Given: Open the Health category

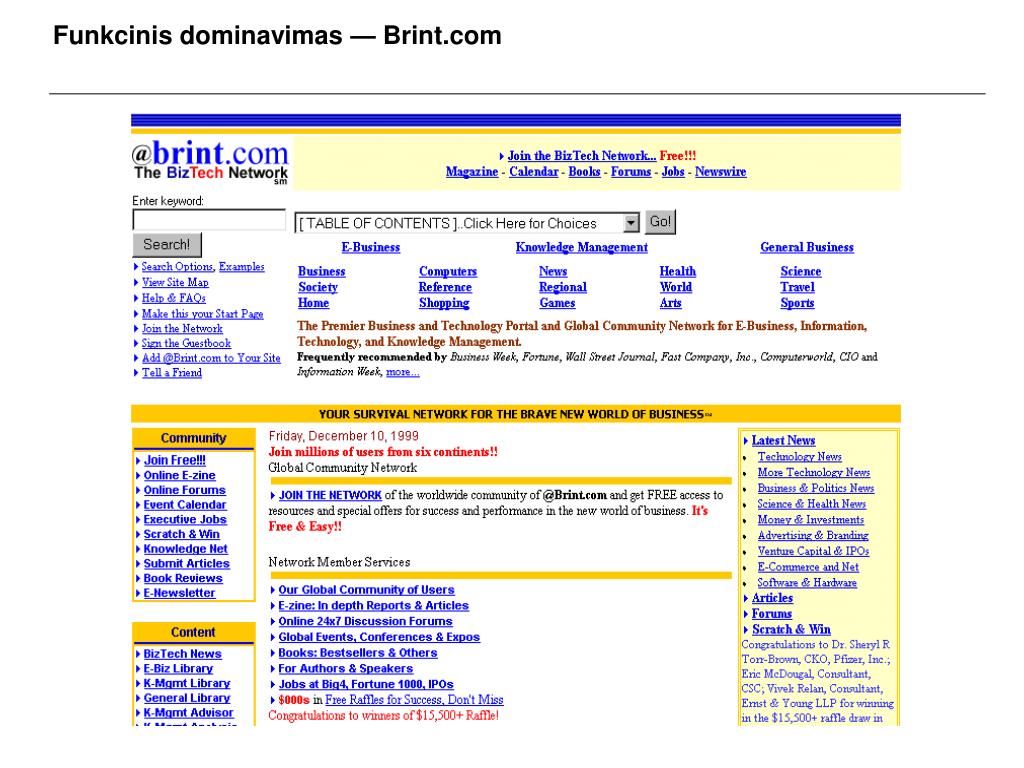Looking at the screenshot, I should pyautogui.click(x=677, y=272).
